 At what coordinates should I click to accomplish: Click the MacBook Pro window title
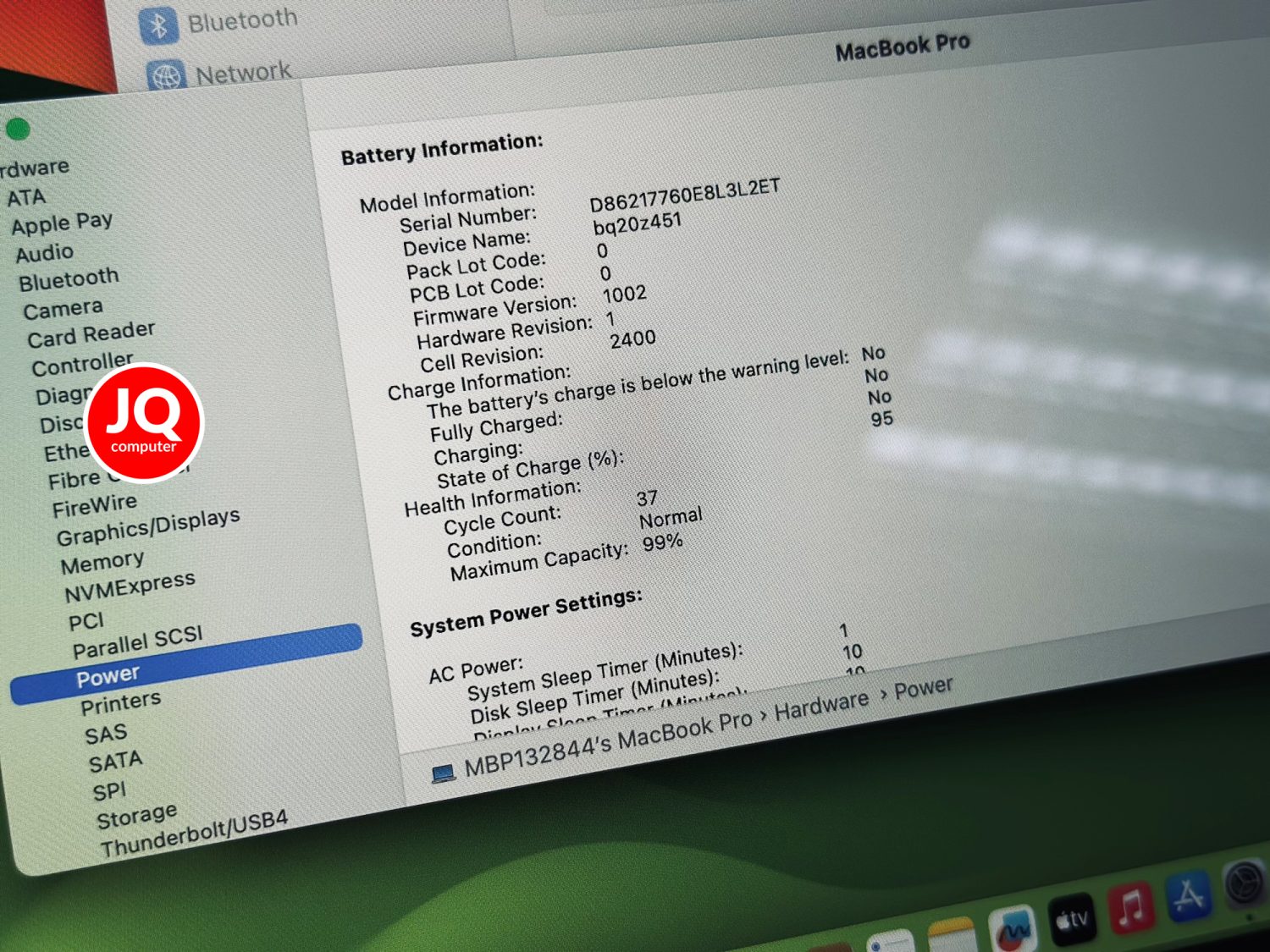point(903,47)
